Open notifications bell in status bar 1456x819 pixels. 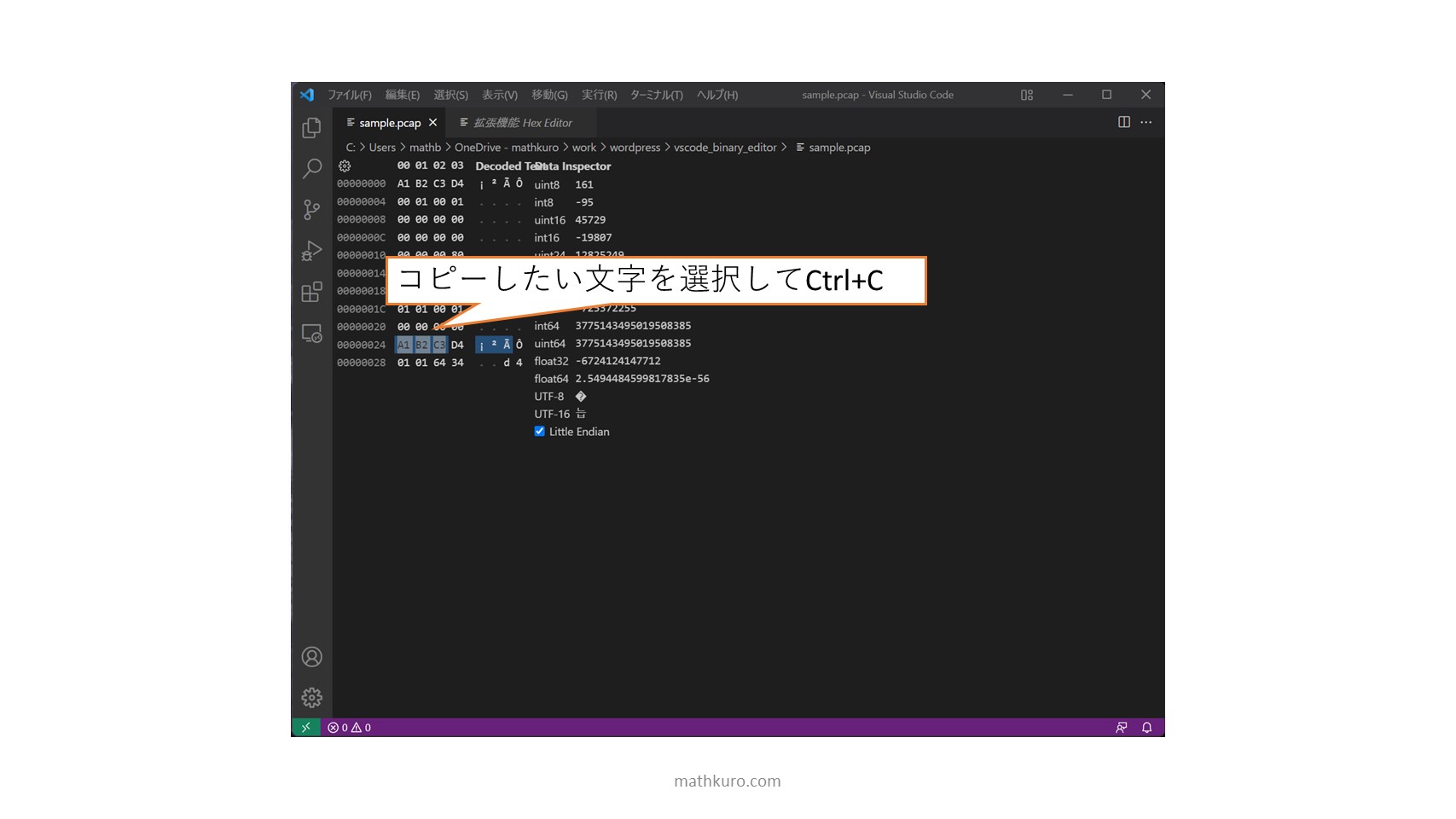coord(1147,728)
